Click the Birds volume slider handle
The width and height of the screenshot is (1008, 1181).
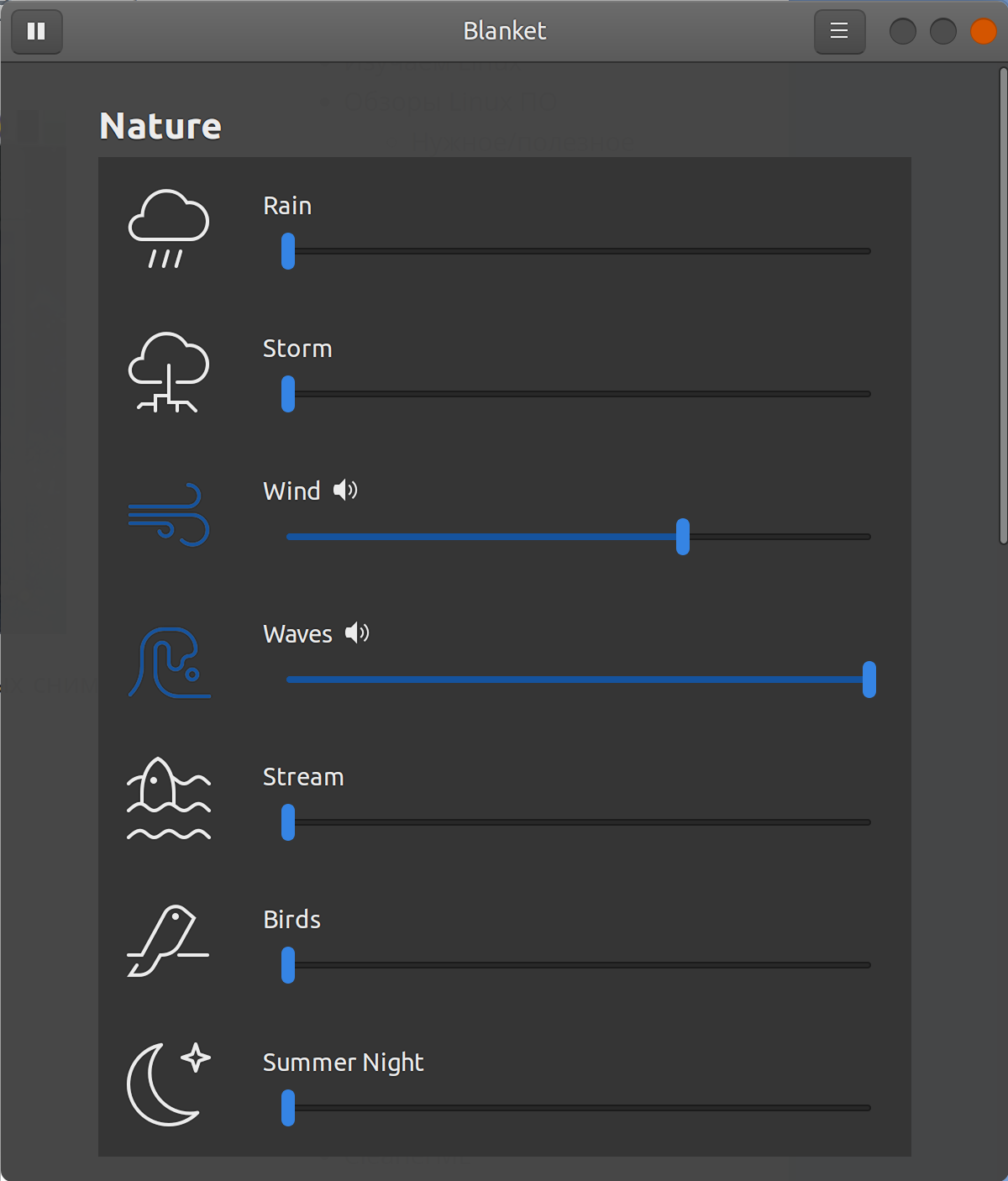288,965
